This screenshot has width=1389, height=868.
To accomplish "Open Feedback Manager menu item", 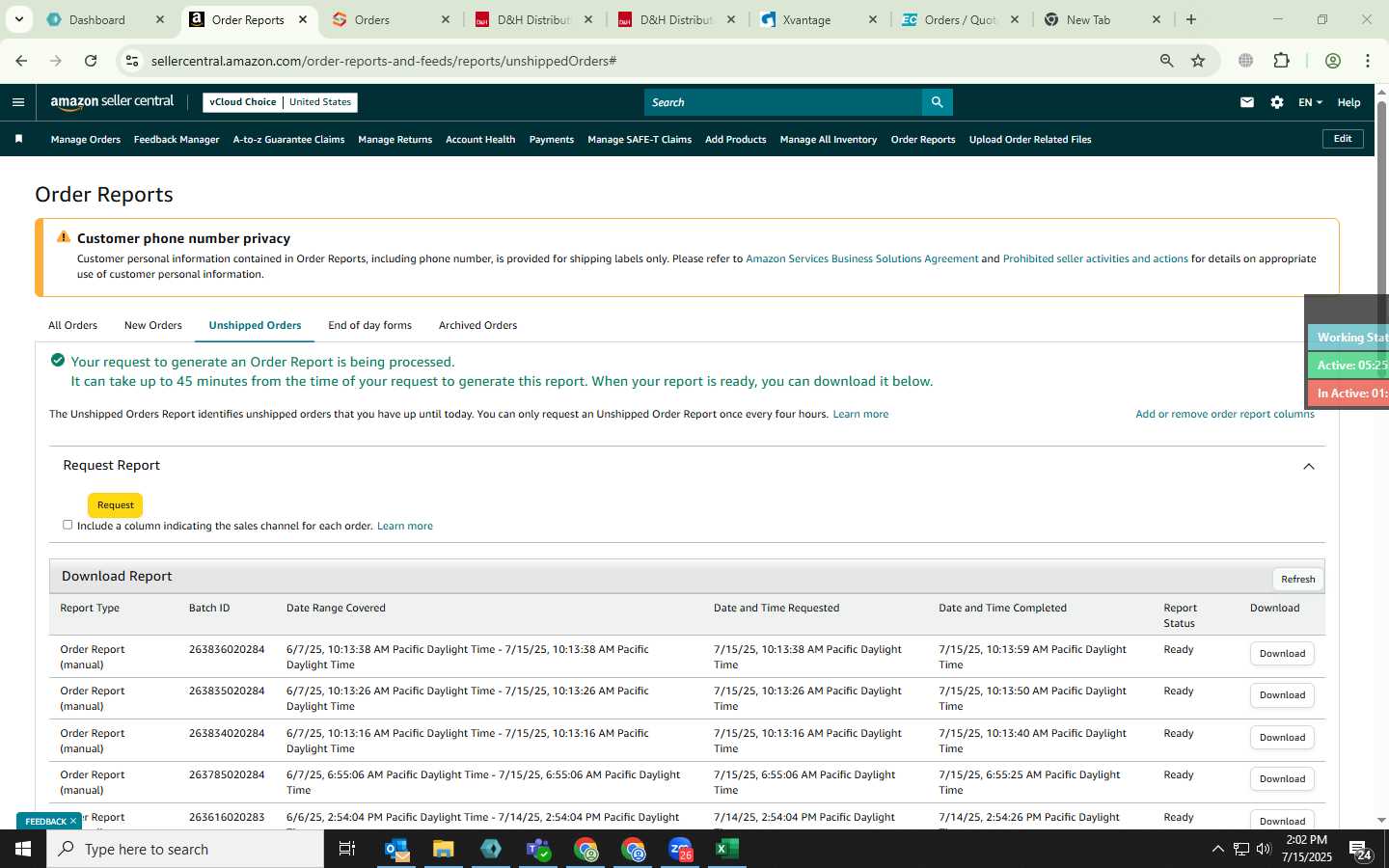I will (177, 140).
